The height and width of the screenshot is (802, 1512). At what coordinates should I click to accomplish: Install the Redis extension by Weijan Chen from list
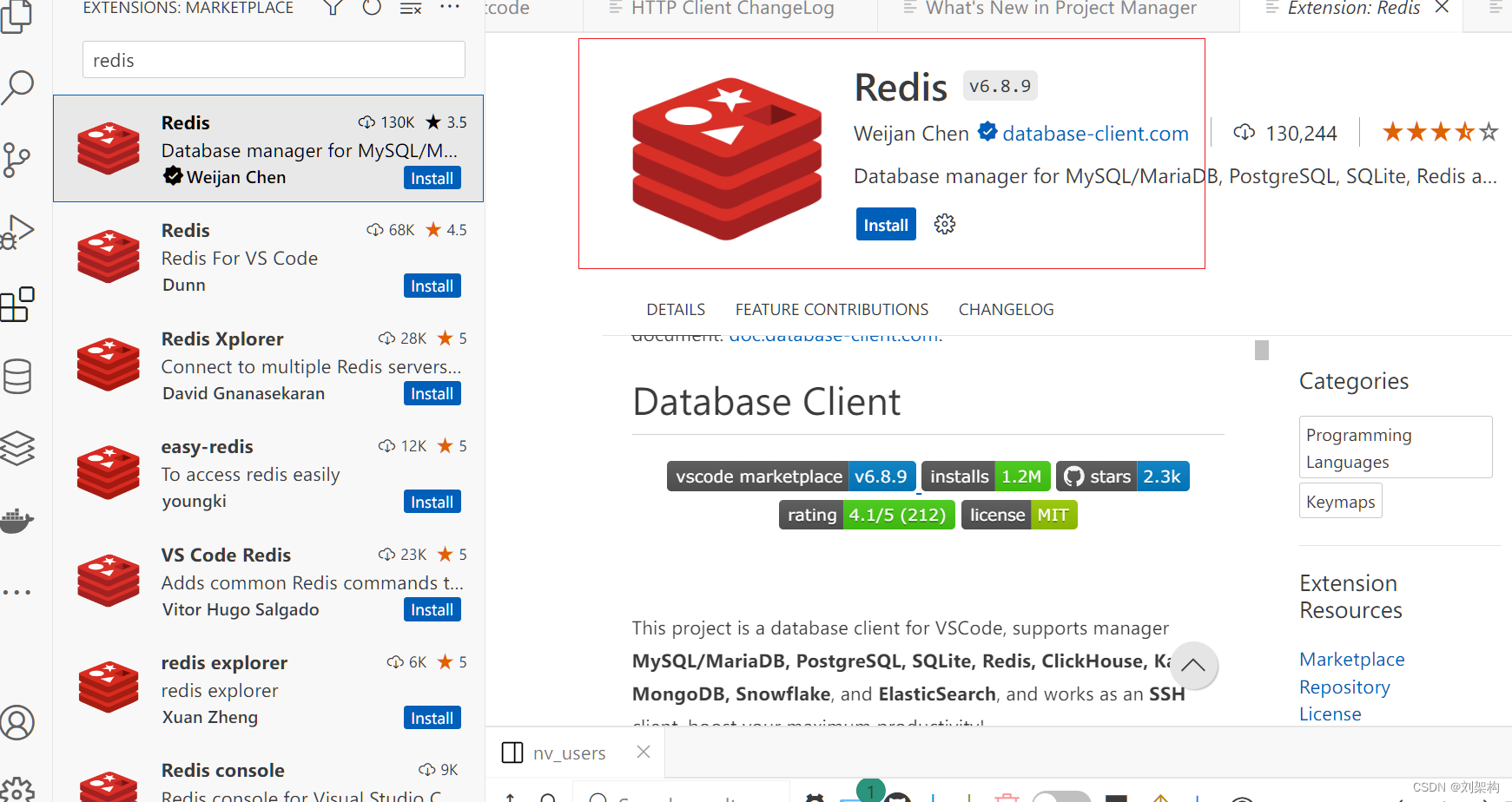click(432, 178)
